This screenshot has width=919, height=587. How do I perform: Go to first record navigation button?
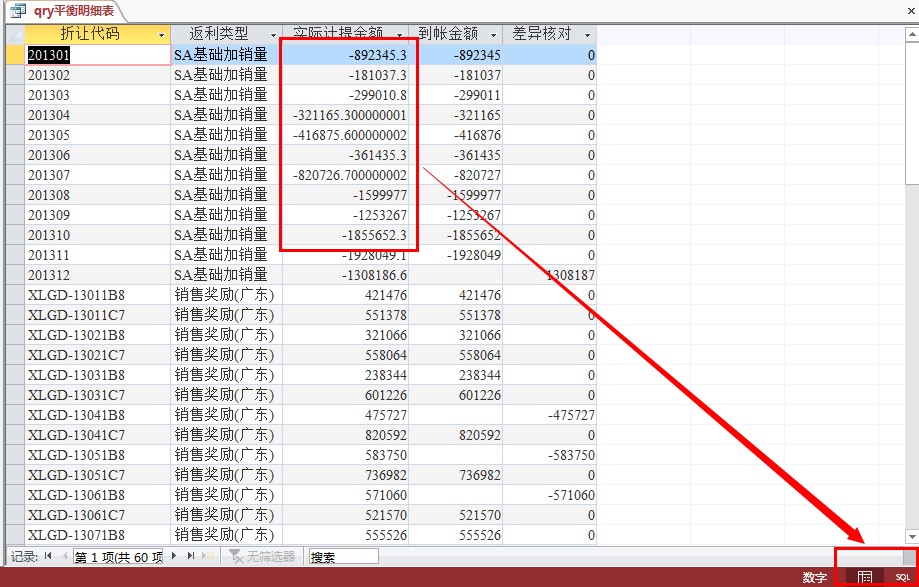tap(48, 556)
